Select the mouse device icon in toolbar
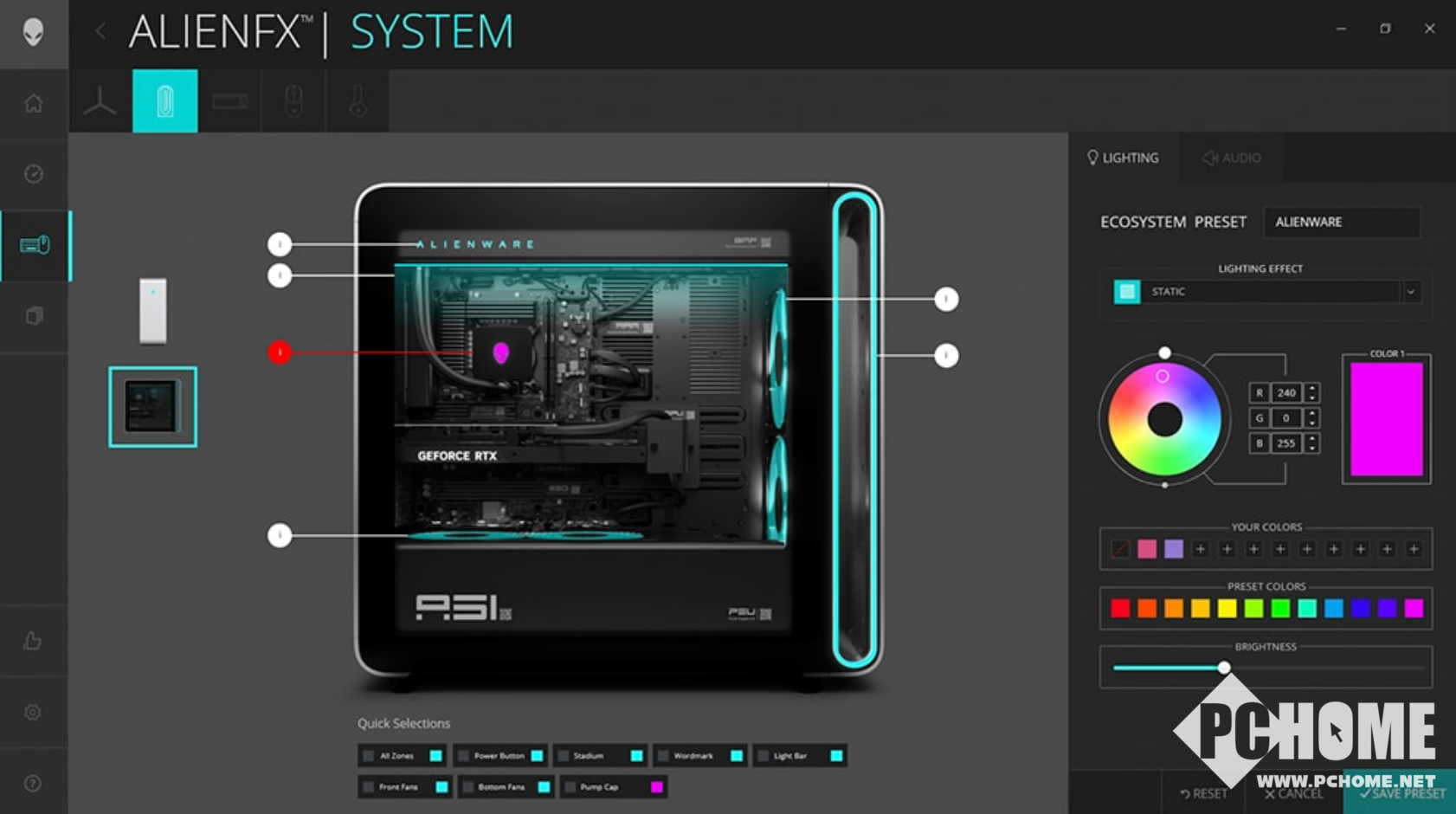 click(293, 102)
